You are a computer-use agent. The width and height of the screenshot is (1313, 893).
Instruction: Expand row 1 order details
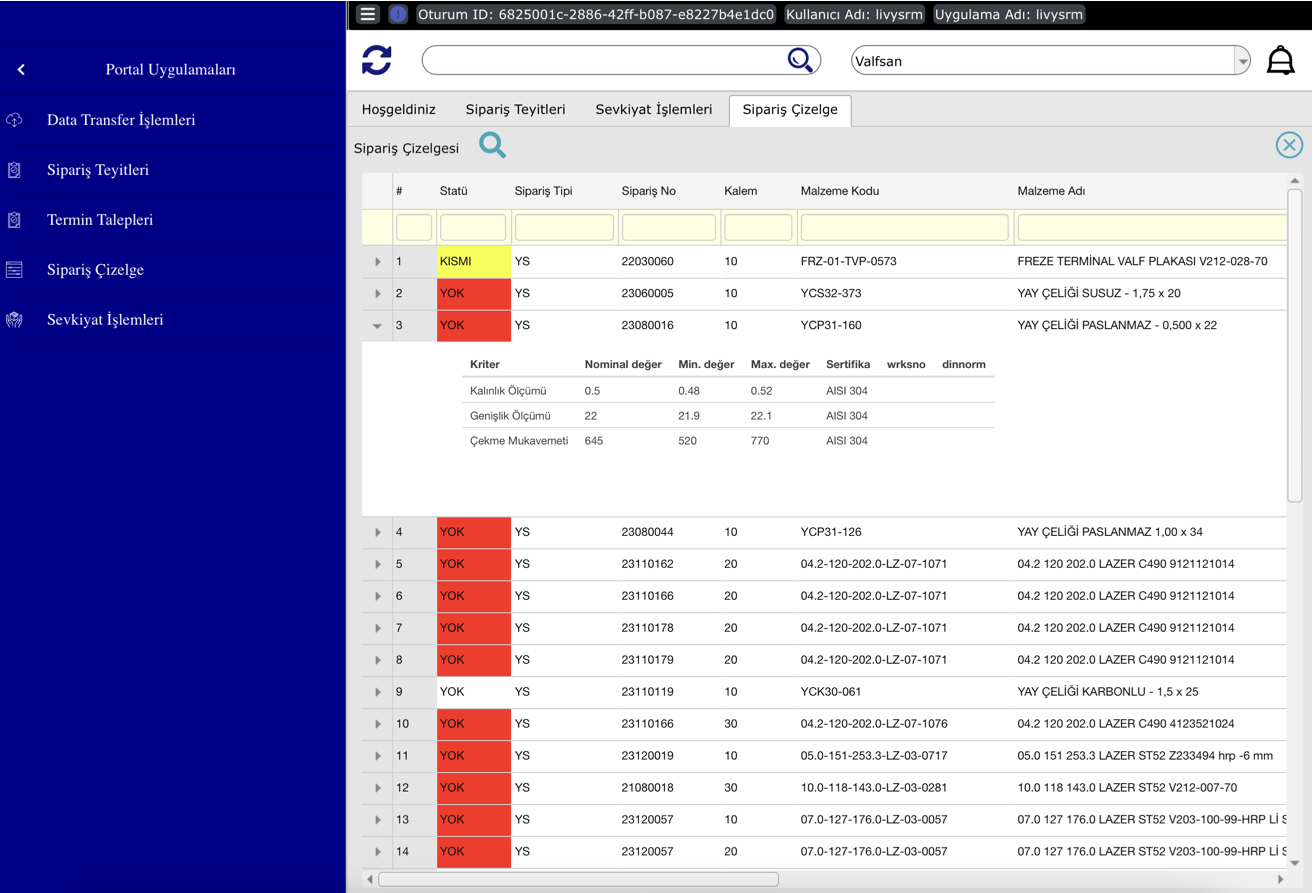377,262
